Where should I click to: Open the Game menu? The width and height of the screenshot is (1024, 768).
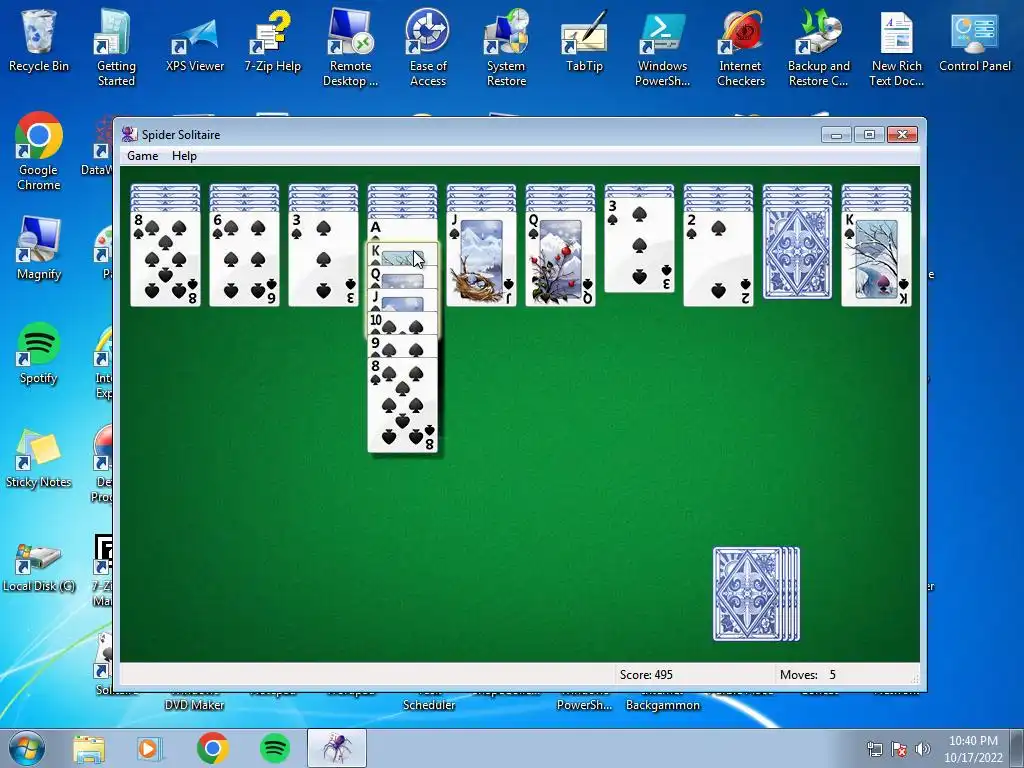142,155
